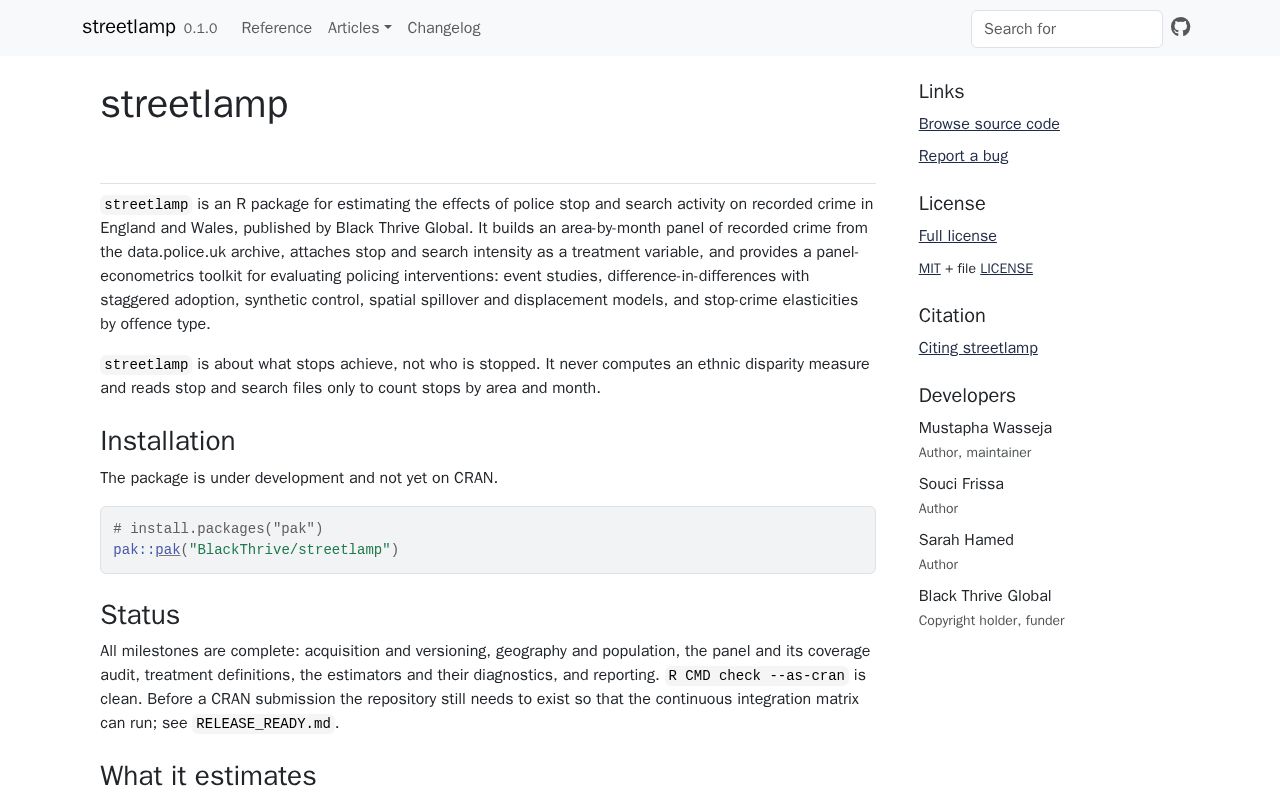1280x800 pixels.
Task: Click the Links sidebar heading
Action: 941,92
